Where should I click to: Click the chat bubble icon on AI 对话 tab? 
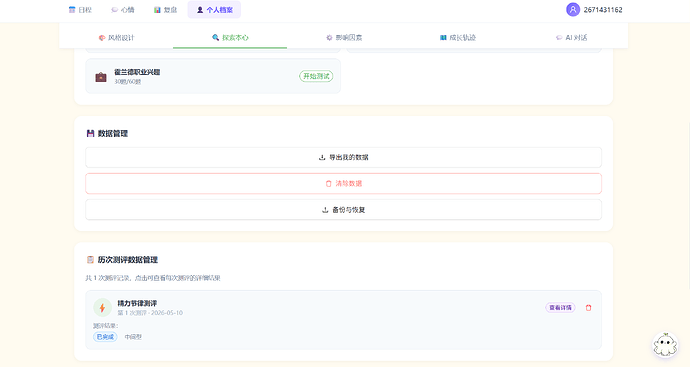(x=559, y=37)
